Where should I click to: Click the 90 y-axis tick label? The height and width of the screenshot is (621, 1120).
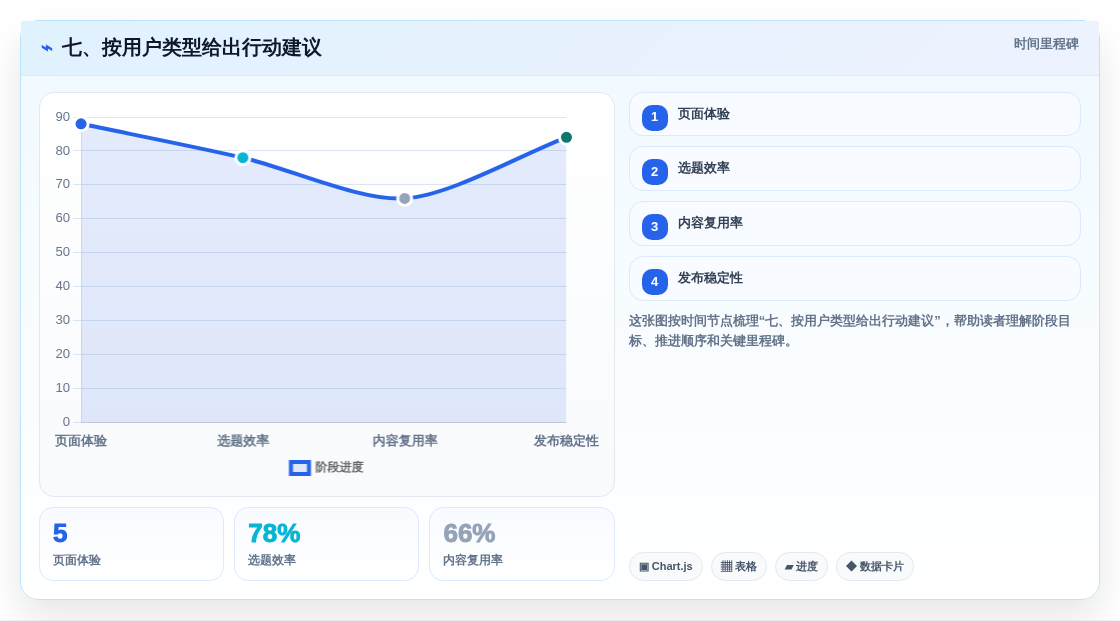point(63,117)
